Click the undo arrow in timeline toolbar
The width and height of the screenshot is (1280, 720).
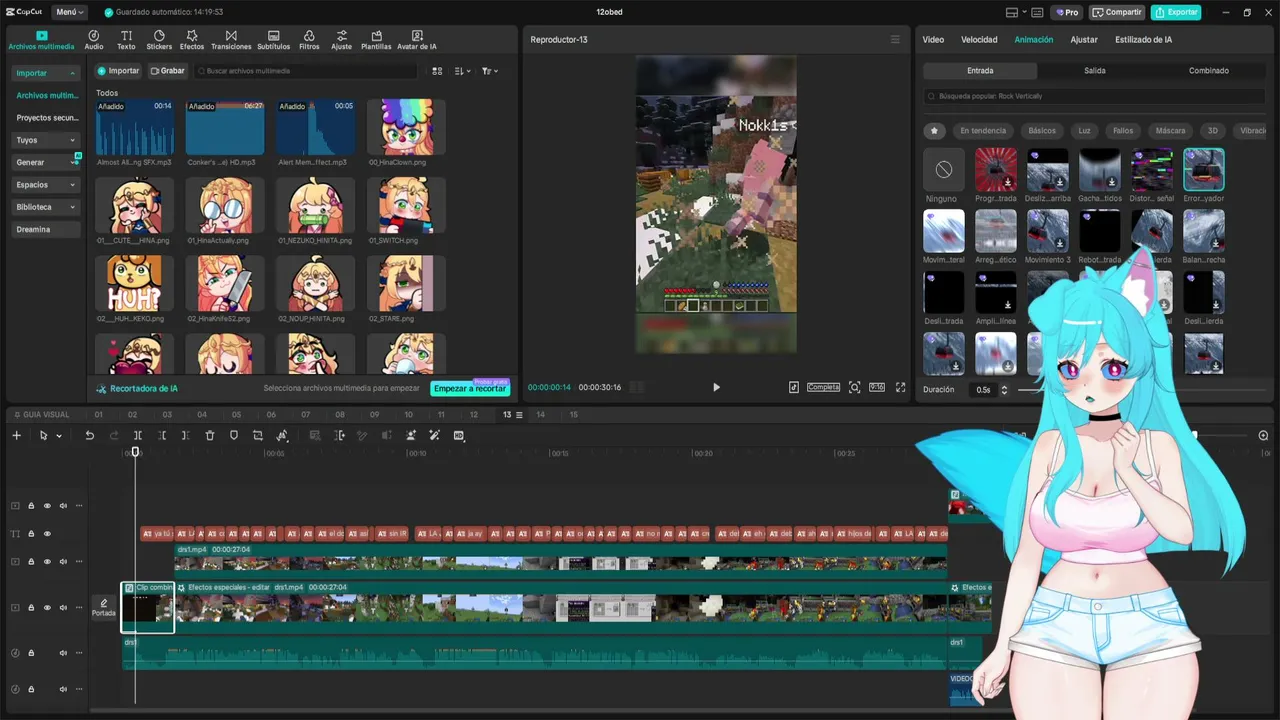(x=89, y=436)
